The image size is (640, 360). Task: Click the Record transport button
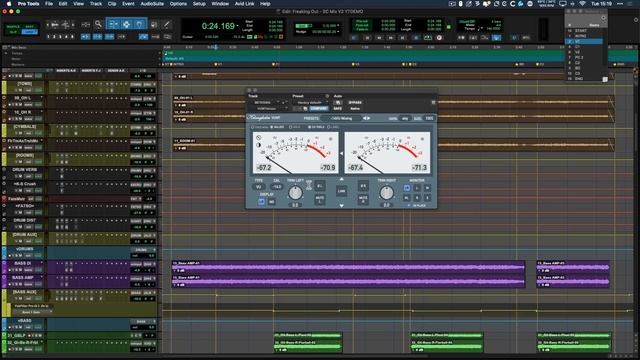pos(440,38)
